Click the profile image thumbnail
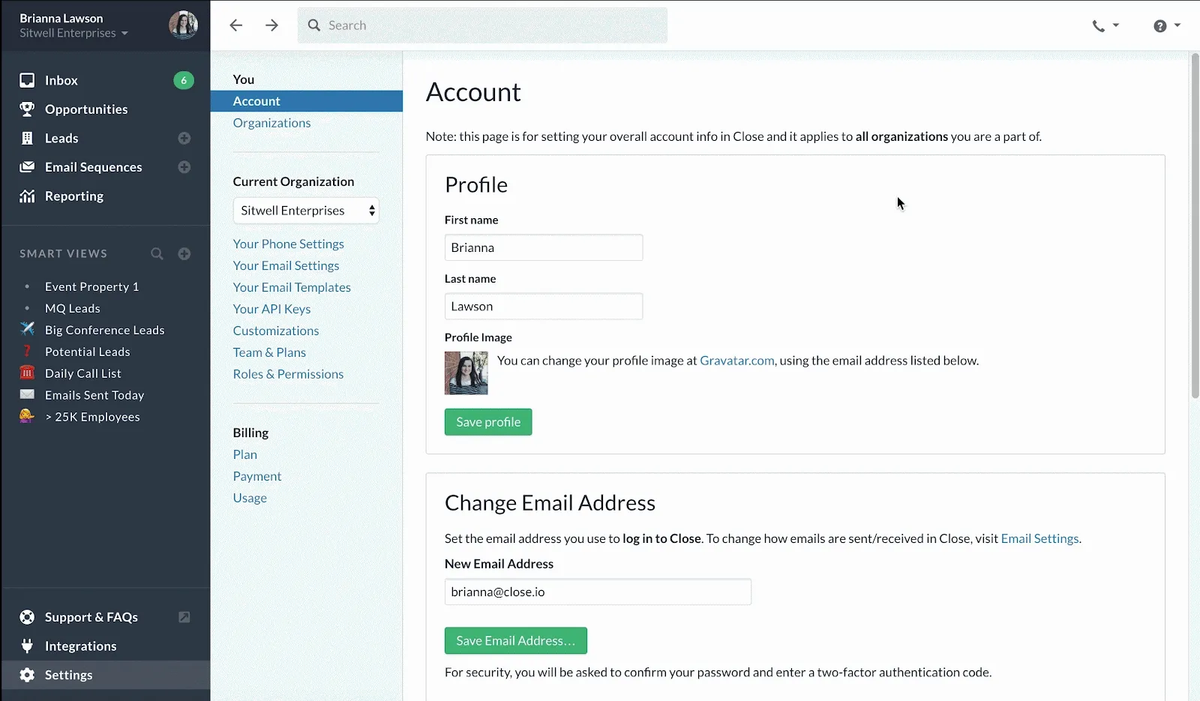Image resolution: width=1200 pixels, height=701 pixels. (x=466, y=373)
